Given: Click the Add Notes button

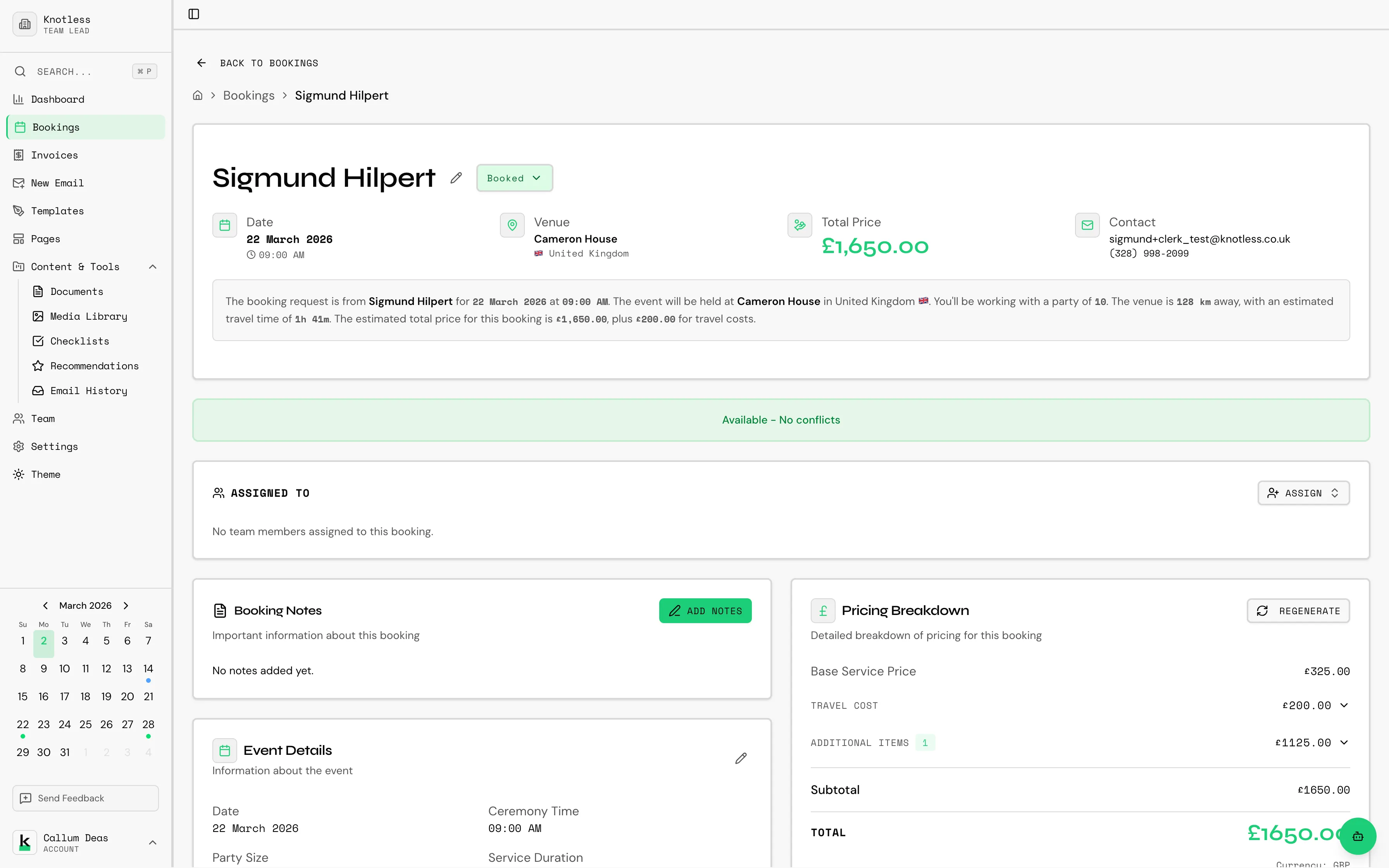Looking at the screenshot, I should pos(705,610).
